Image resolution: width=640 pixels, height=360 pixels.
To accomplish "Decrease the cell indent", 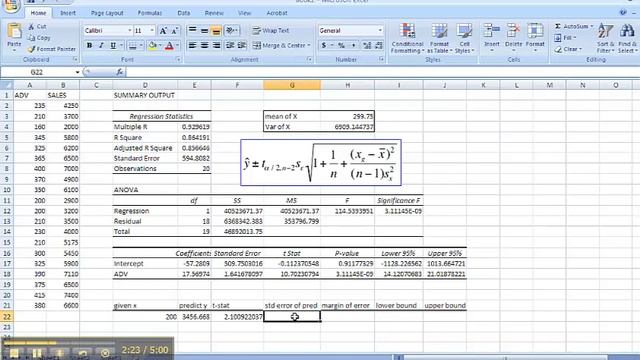I will tap(230, 45).
